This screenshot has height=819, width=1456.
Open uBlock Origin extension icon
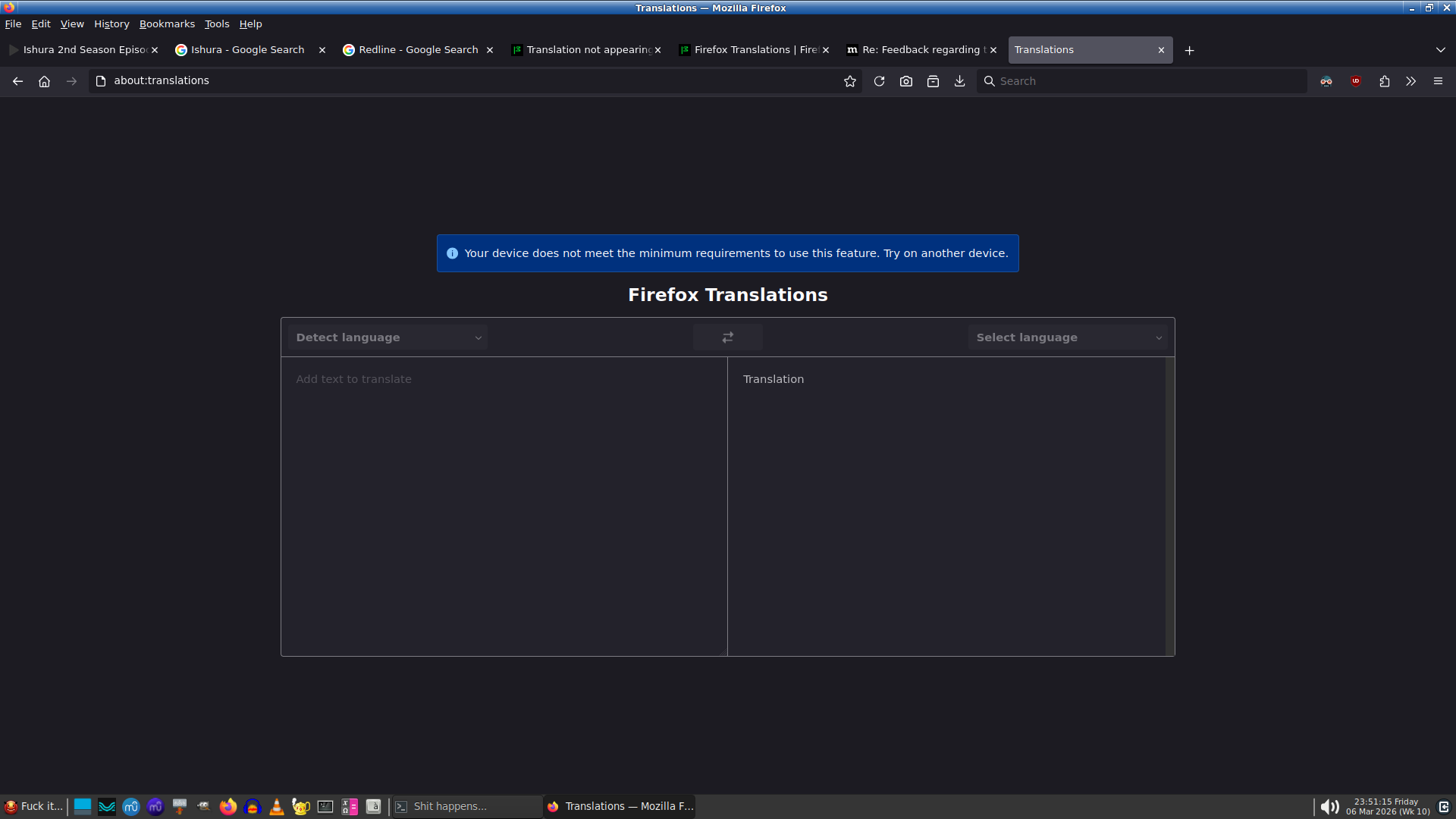tap(1356, 81)
